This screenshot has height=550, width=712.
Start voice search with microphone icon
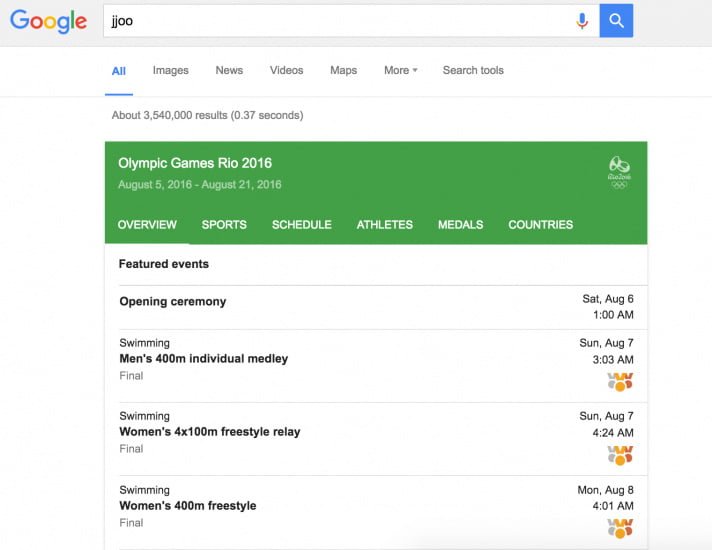(x=582, y=21)
